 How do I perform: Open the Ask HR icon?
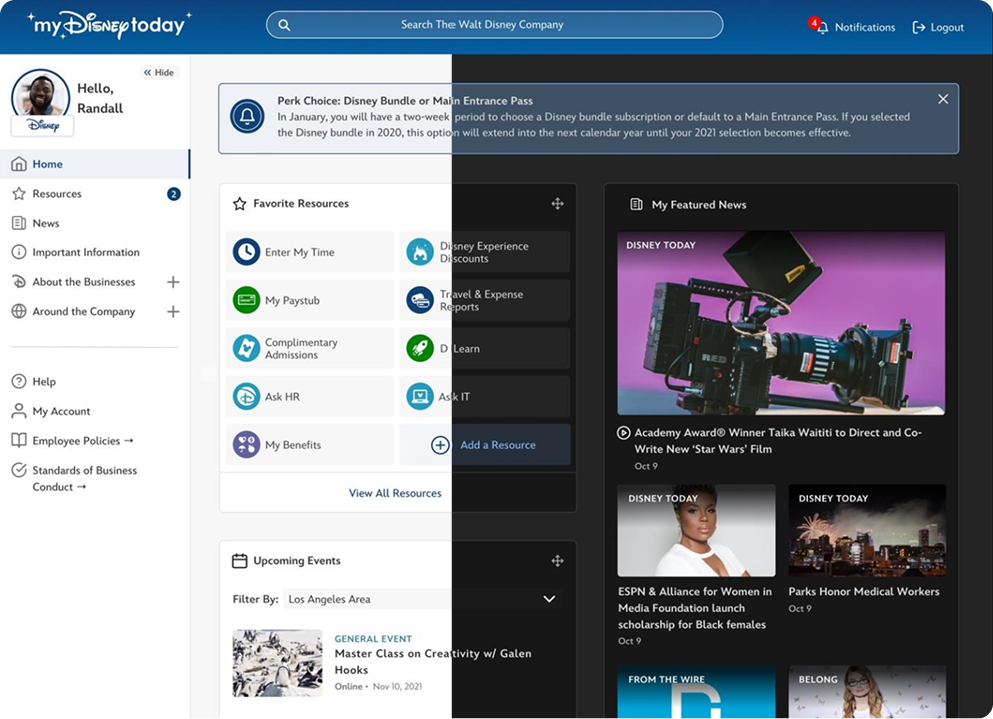246,397
